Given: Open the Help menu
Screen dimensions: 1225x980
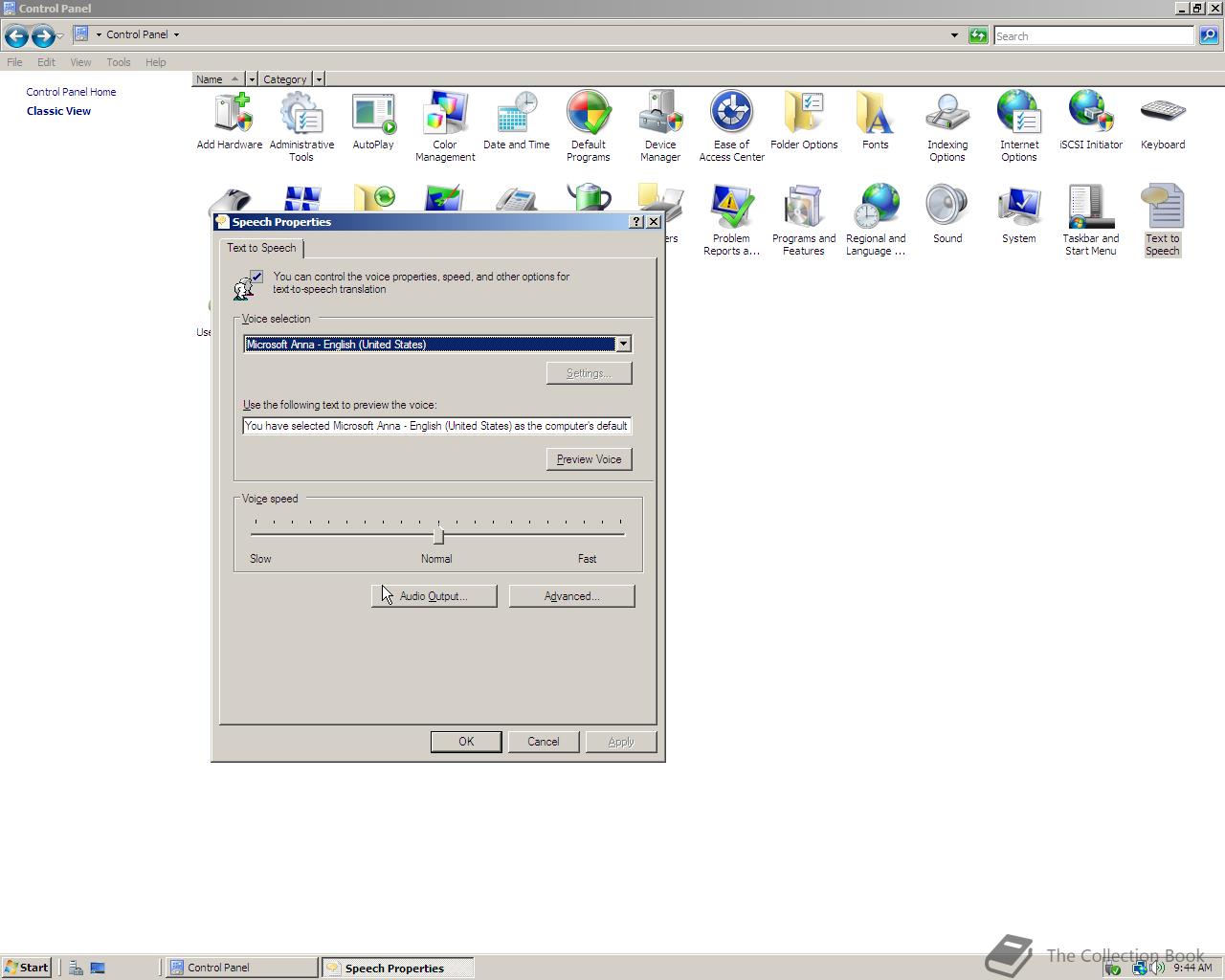Looking at the screenshot, I should coord(156,62).
